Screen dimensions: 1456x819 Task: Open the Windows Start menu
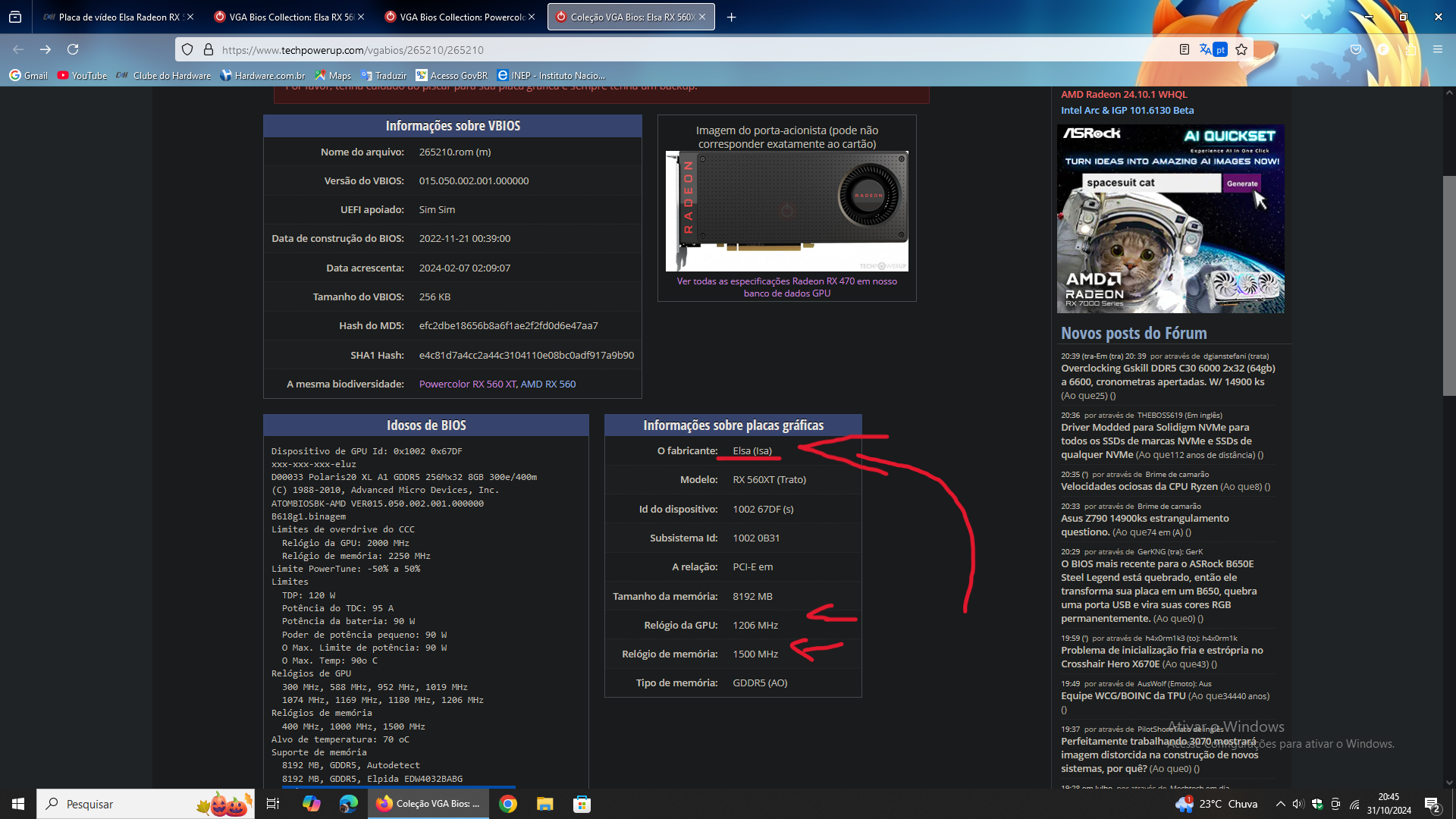[18, 804]
